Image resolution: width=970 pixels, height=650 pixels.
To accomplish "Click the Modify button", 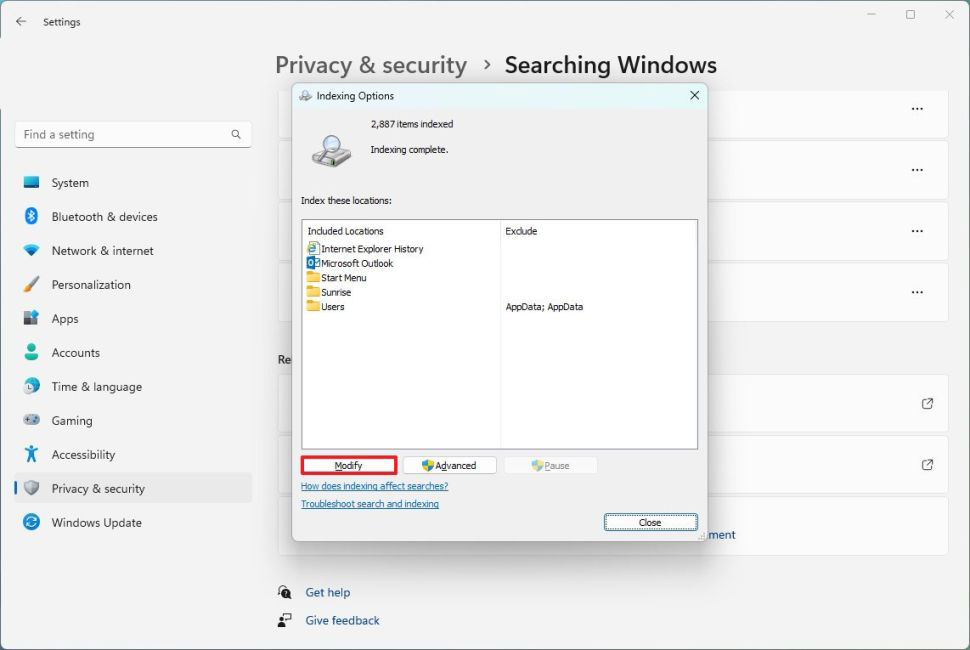I will 349,466.
